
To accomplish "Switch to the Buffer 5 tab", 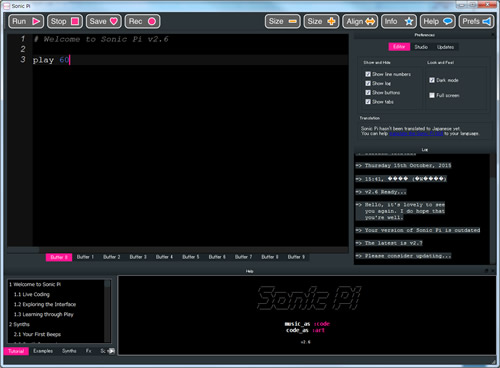I will (x=191, y=257).
